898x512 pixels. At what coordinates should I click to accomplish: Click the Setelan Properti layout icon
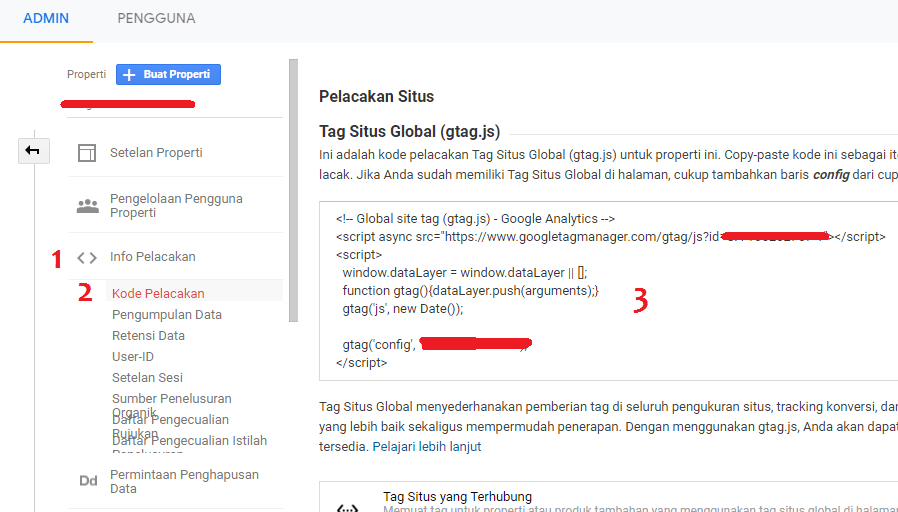click(x=87, y=153)
